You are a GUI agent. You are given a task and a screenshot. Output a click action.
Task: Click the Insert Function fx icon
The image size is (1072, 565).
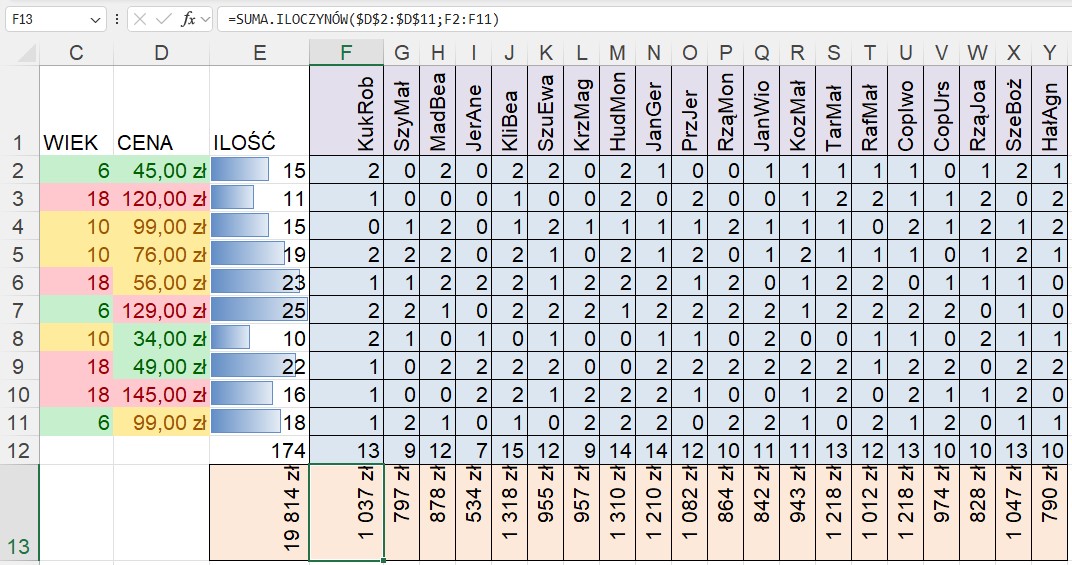click(x=188, y=19)
